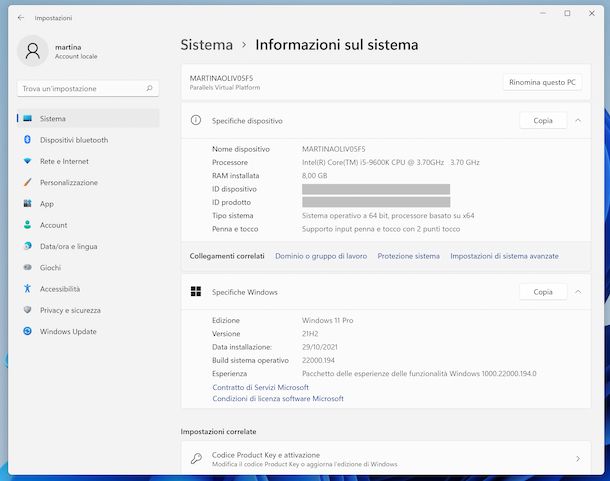Open Account settings in sidebar
This screenshot has width=610, height=481.
tap(88, 225)
